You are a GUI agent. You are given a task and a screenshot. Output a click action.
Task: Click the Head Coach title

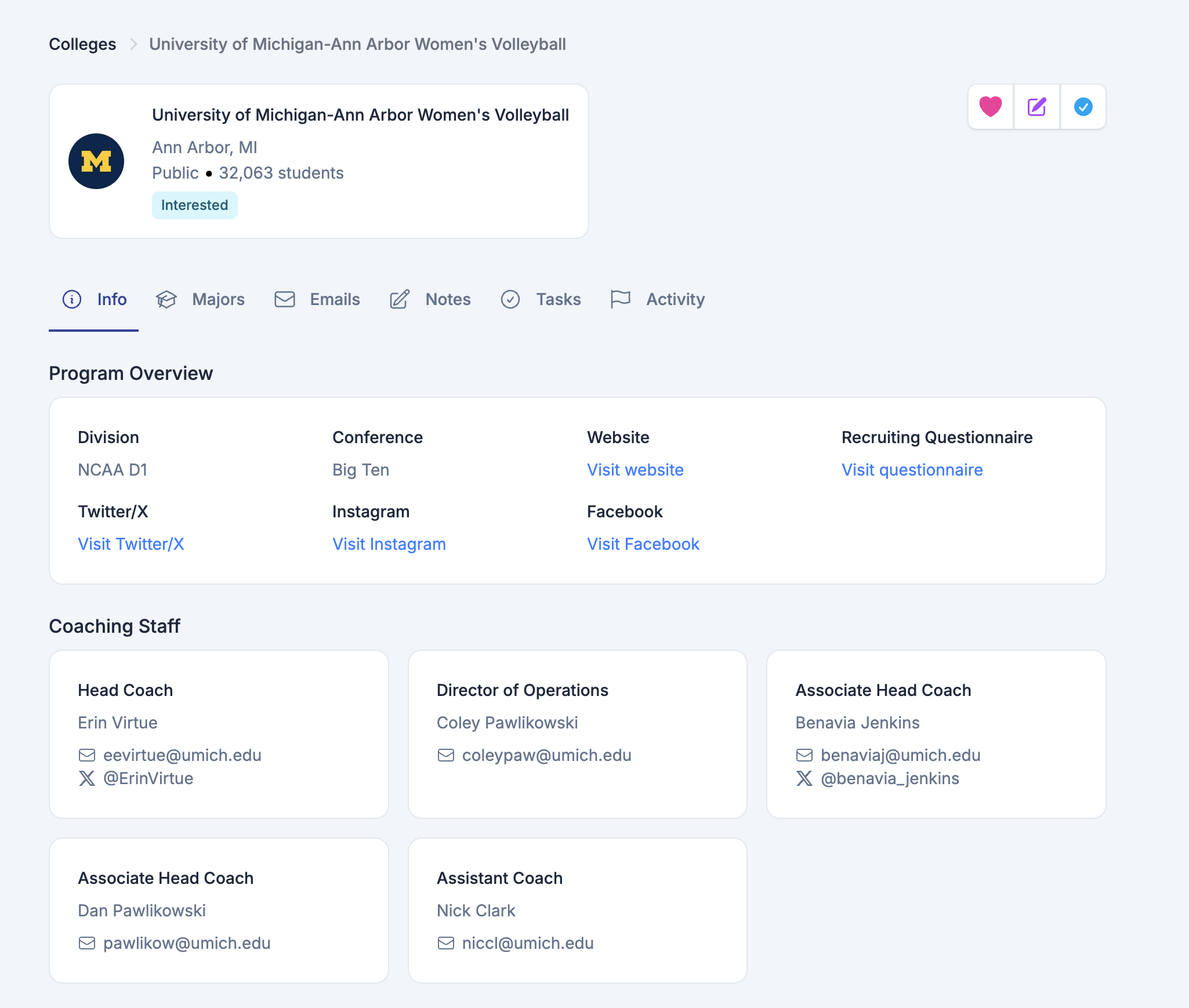[x=125, y=690]
